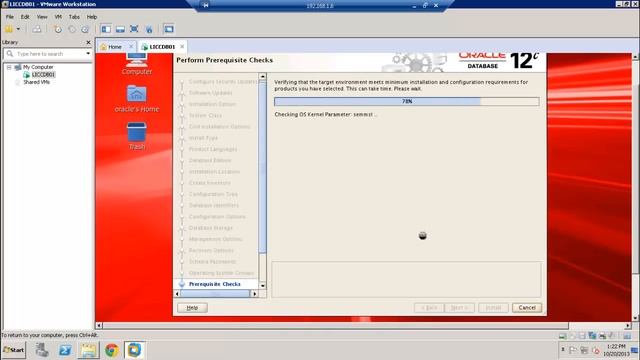
Task: Close the Home tab
Action: [131, 47]
